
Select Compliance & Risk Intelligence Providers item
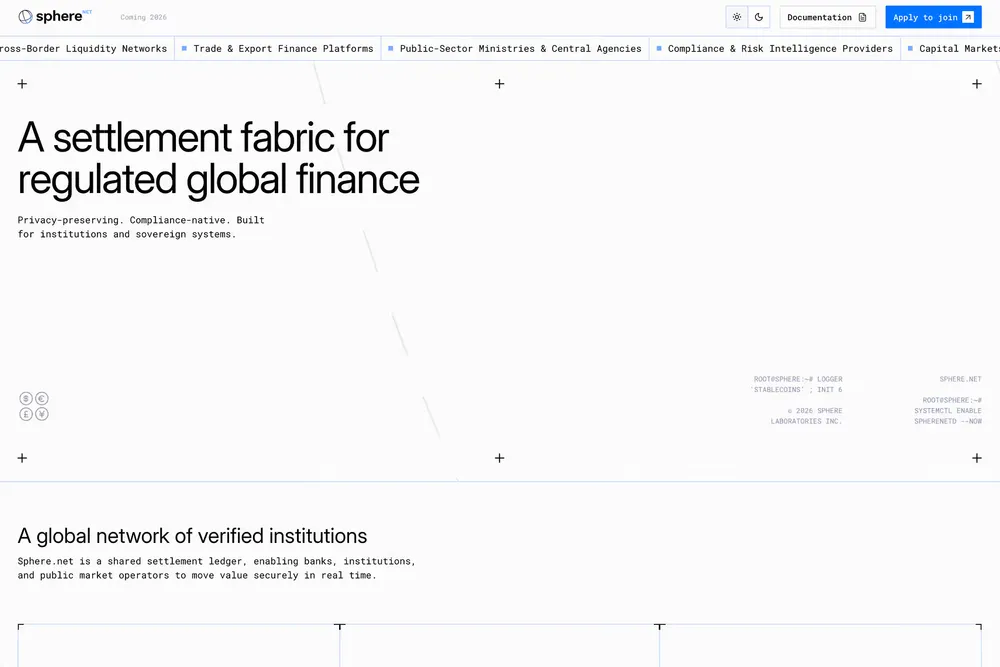click(775, 48)
